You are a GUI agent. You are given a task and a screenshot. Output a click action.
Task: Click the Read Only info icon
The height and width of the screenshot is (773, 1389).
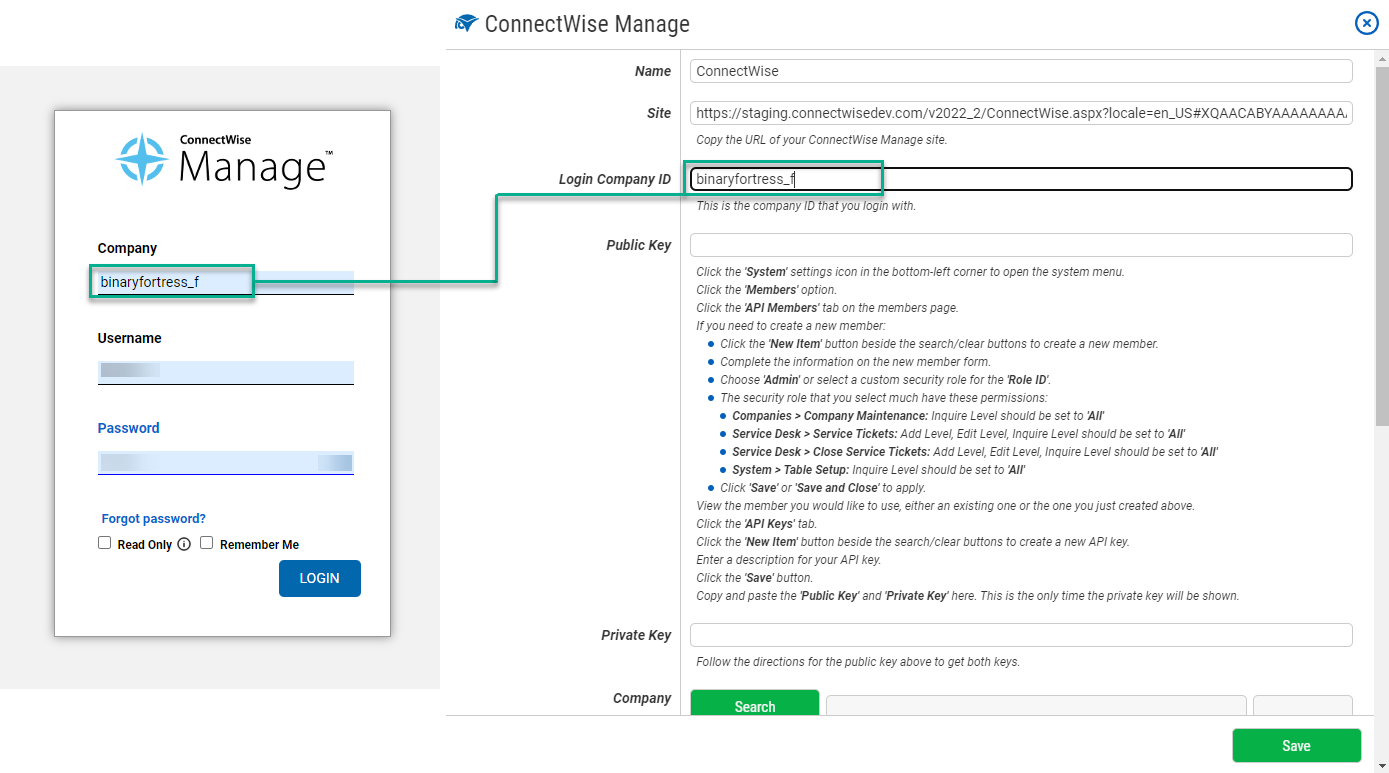coord(183,544)
